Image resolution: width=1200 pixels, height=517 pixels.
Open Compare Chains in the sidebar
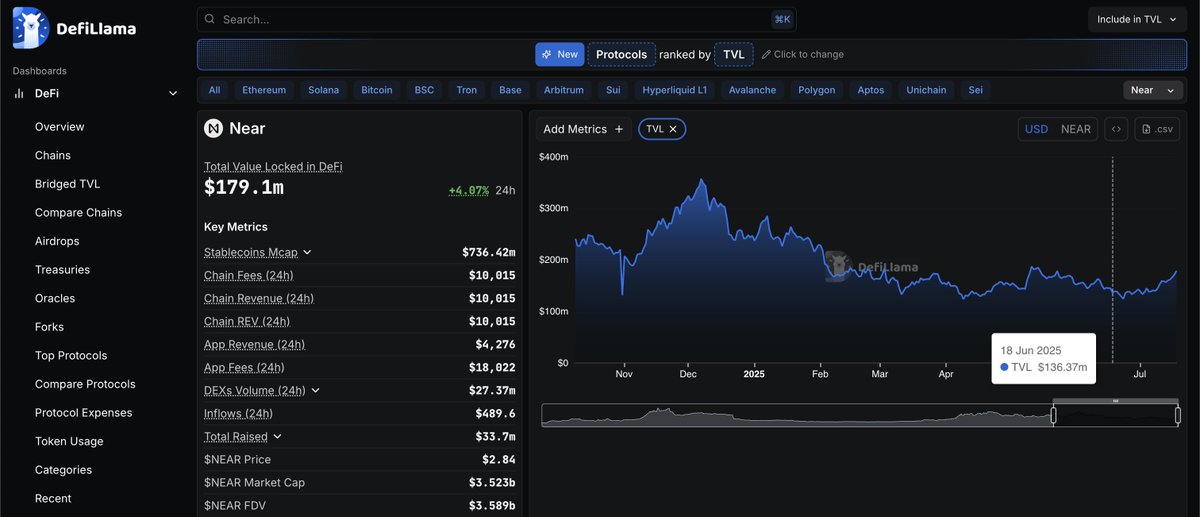click(x=78, y=213)
